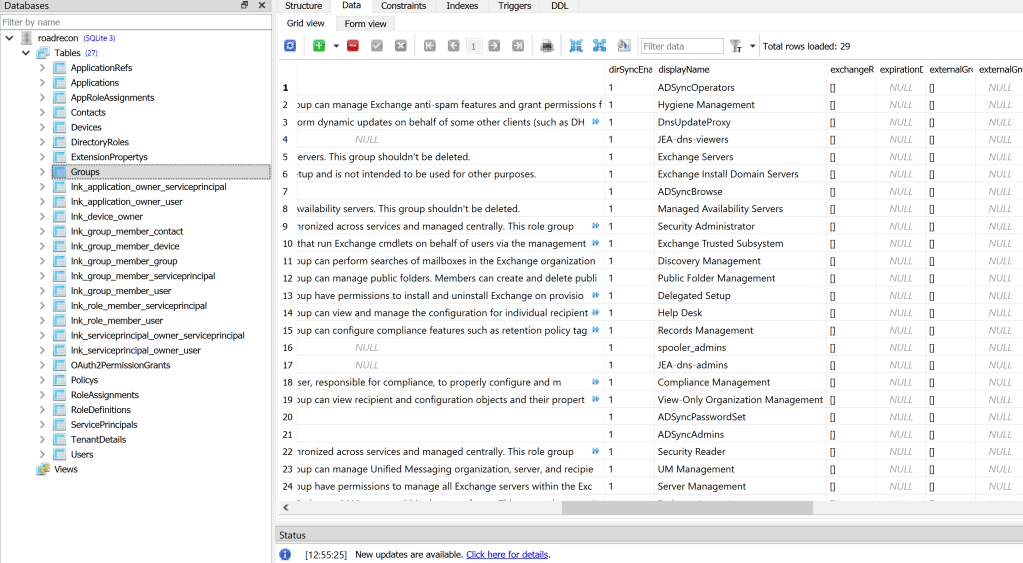Click the printer icon in the toolbar
Image resolution: width=1023 pixels, height=563 pixels.
[547, 46]
